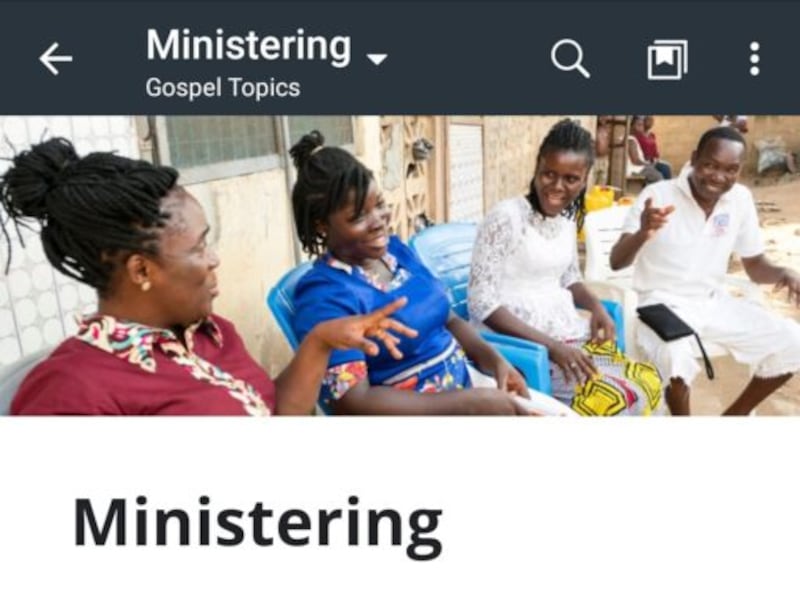Open the three-dot overflow menu
800x600 pixels.
pyautogui.click(x=755, y=59)
